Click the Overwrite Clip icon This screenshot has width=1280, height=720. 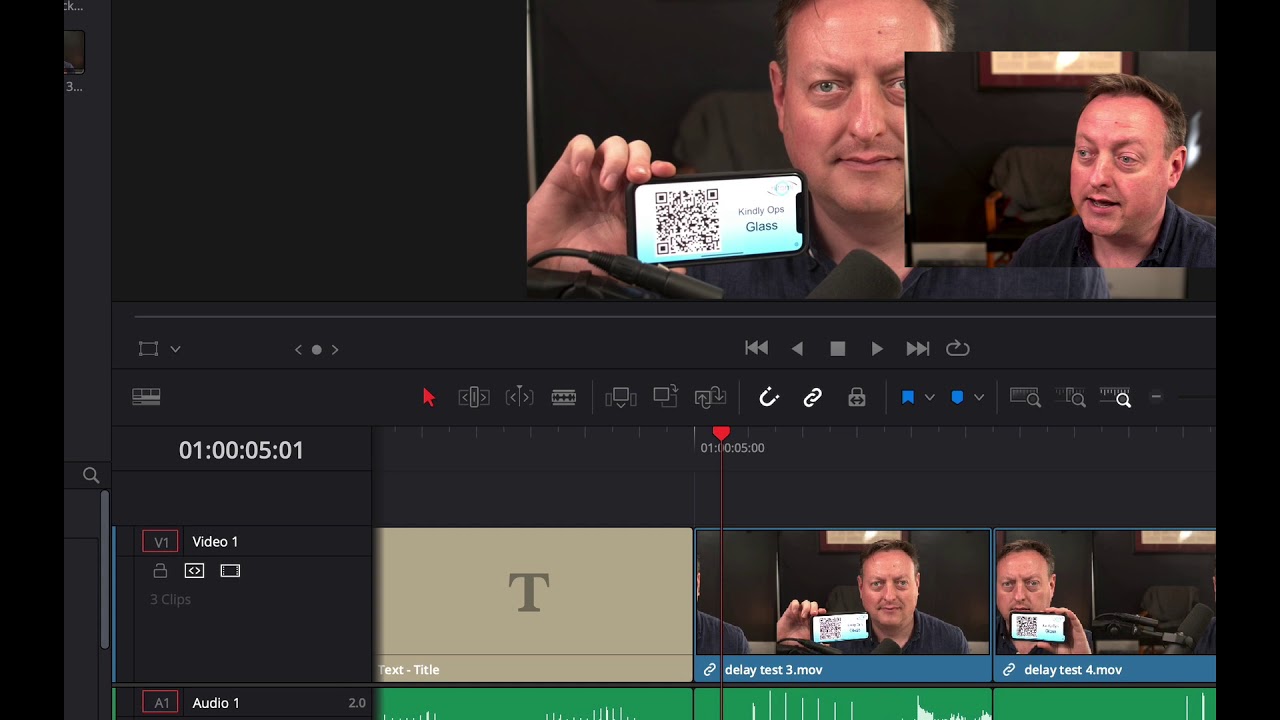[665, 396]
